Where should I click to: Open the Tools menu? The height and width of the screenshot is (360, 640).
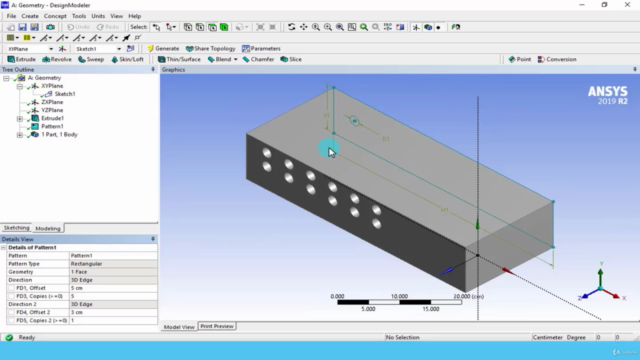pyautogui.click(x=79, y=16)
